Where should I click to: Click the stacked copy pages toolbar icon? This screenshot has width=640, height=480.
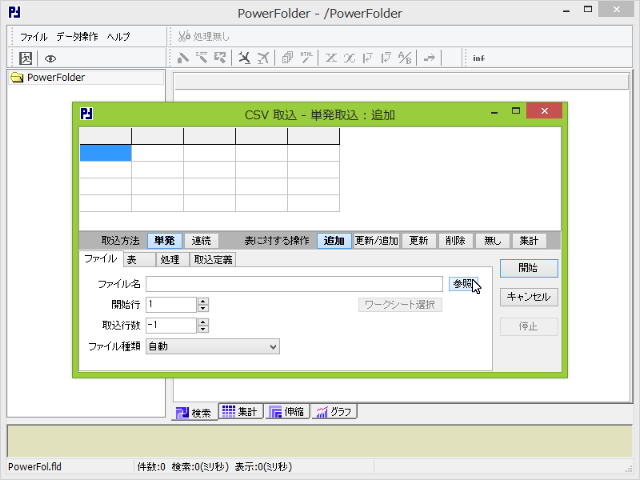(x=287, y=58)
